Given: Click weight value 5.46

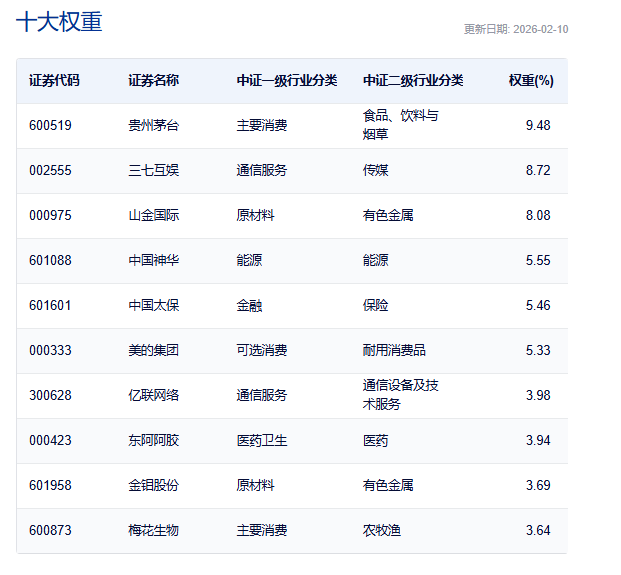Looking at the screenshot, I should [538, 306].
